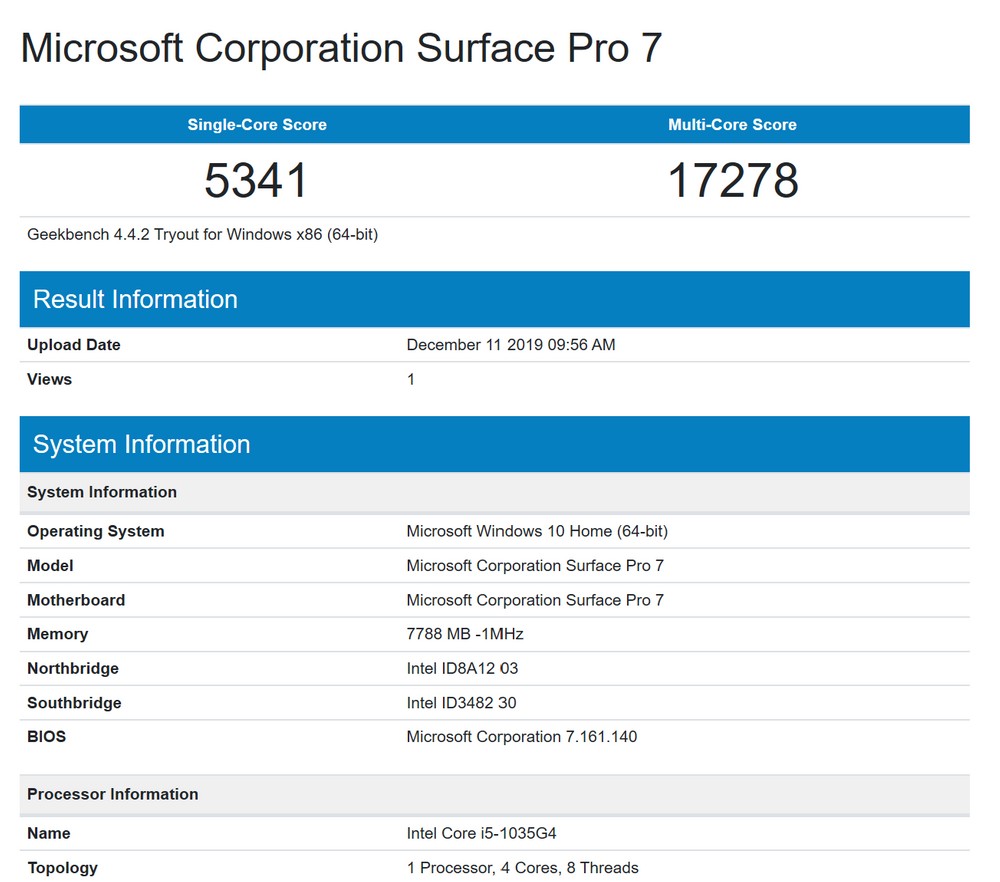Click the Result Information section header

pos(135,299)
